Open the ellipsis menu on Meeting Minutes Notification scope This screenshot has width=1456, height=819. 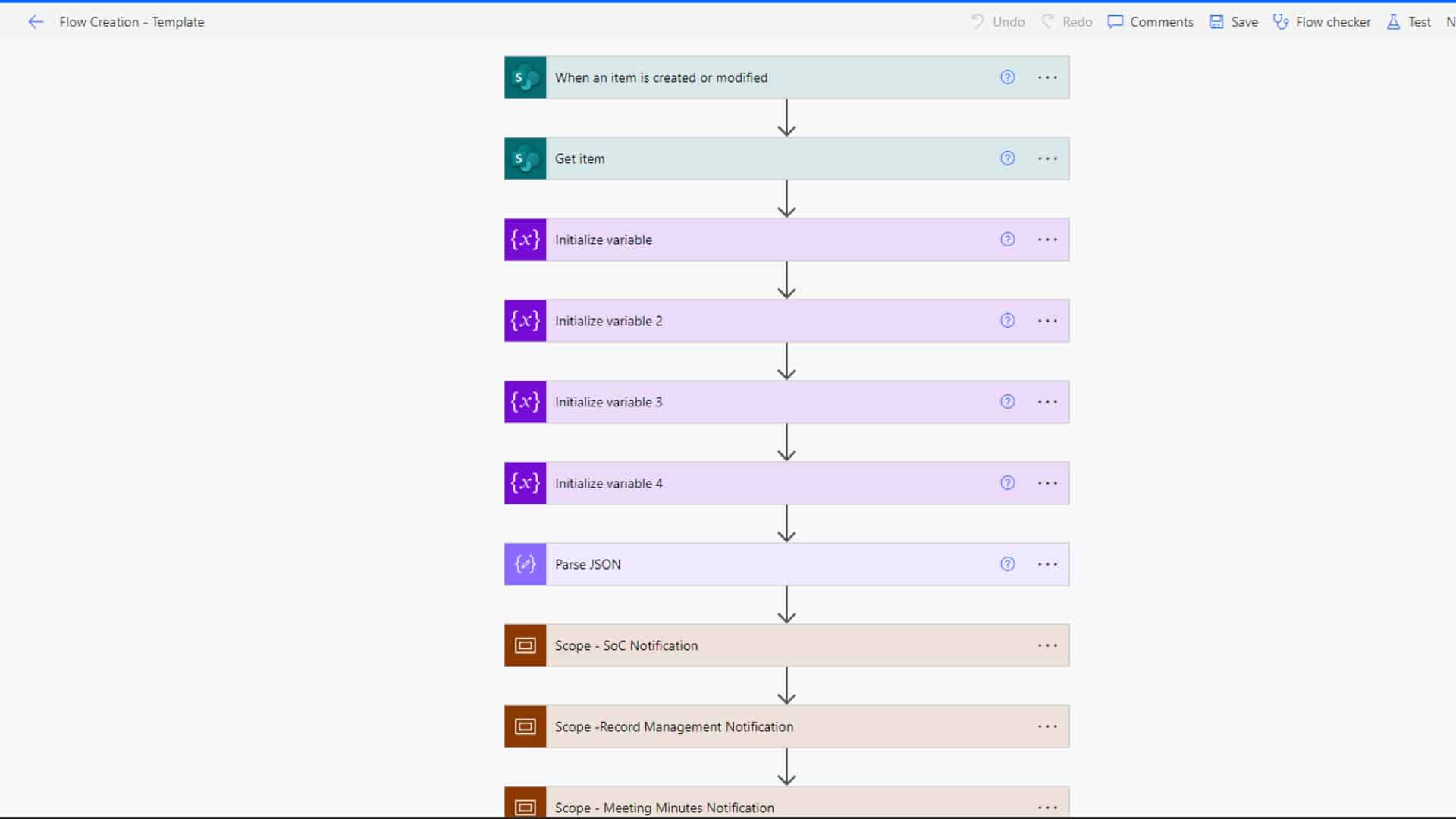1047,808
